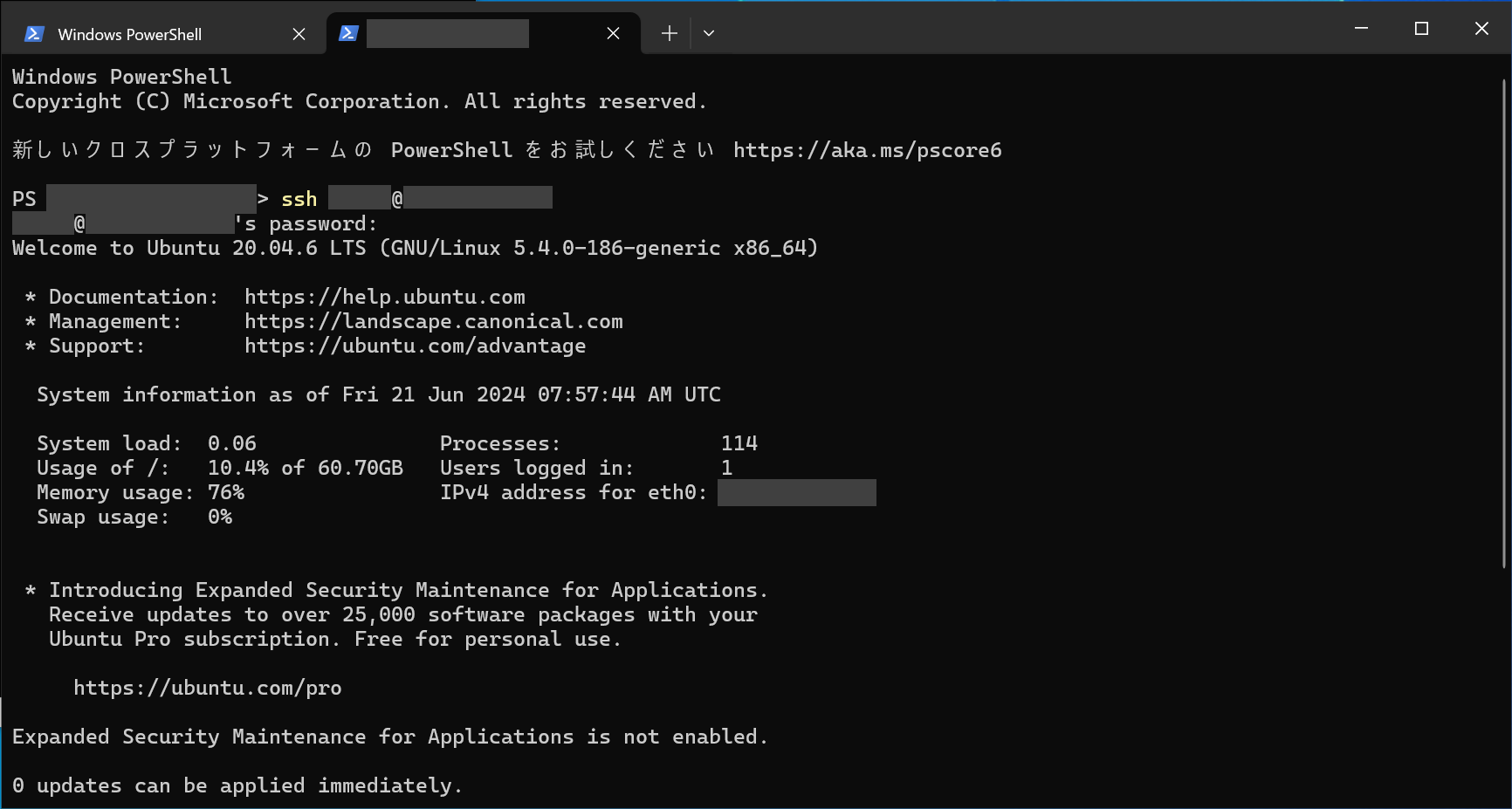This screenshot has height=809, width=1512.
Task: Close the terminal window
Action: point(1481,29)
